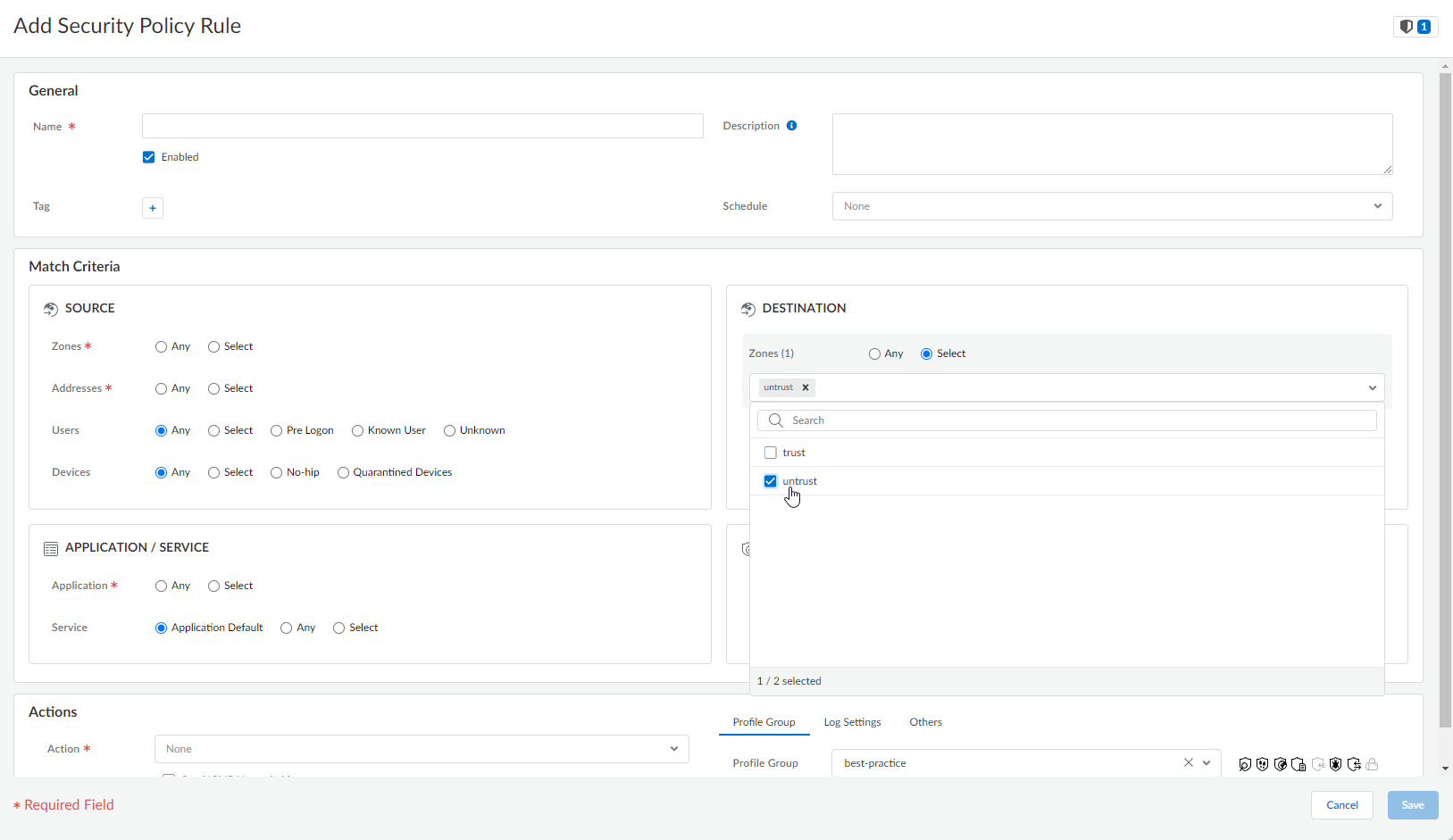Viewport: 1453px width, 840px height.
Task: Remove the untrust zone chip
Action: (x=806, y=387)
